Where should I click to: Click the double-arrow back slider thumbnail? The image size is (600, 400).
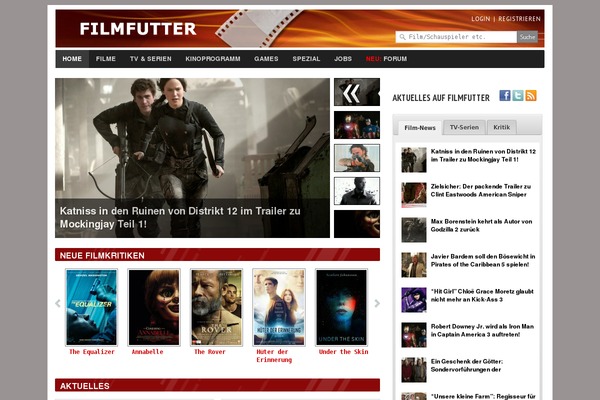pyautogui.click(x=357, y=92)
